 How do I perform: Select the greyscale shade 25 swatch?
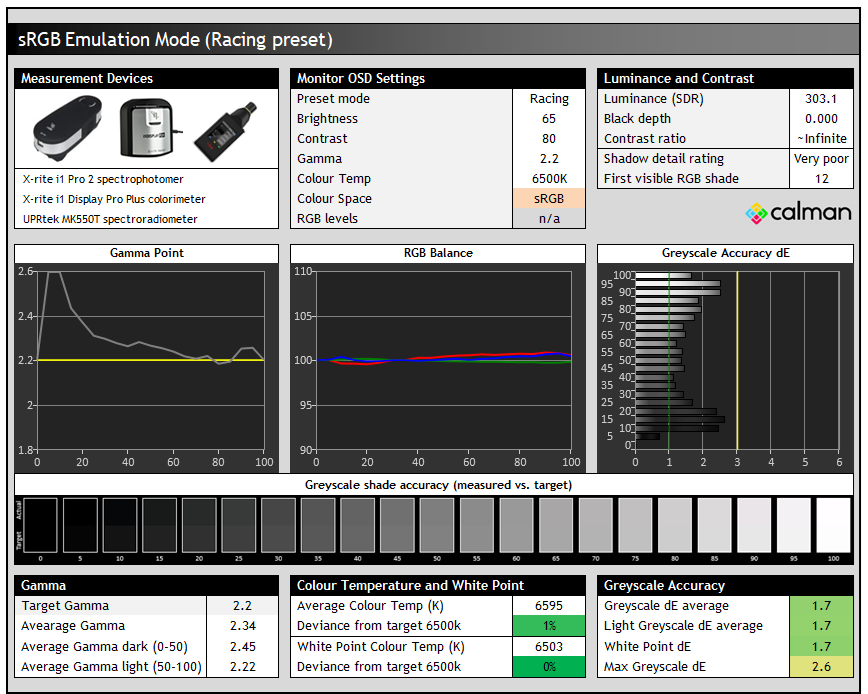click(238, 526)
